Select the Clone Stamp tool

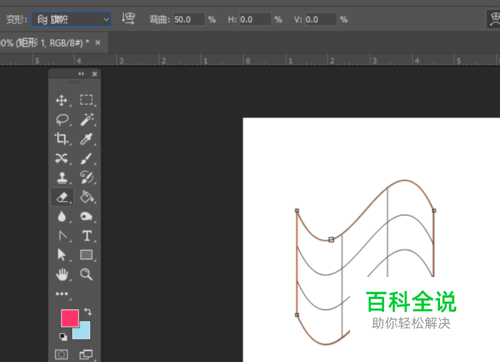click(x=62, y=178)
